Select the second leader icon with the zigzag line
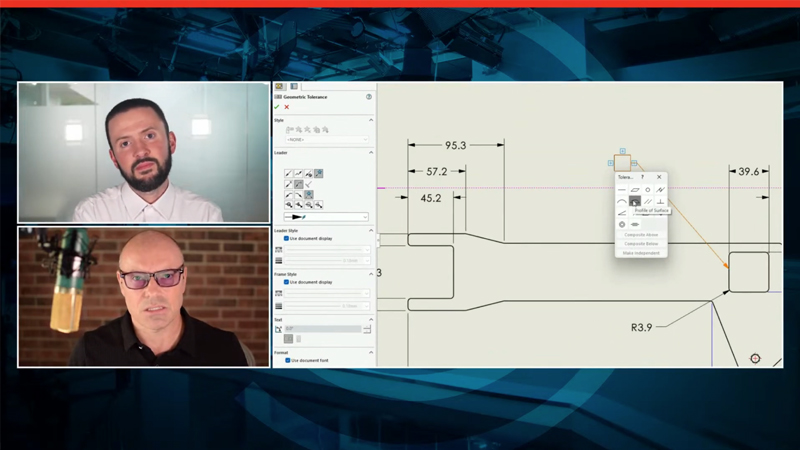 pos(298,173)
